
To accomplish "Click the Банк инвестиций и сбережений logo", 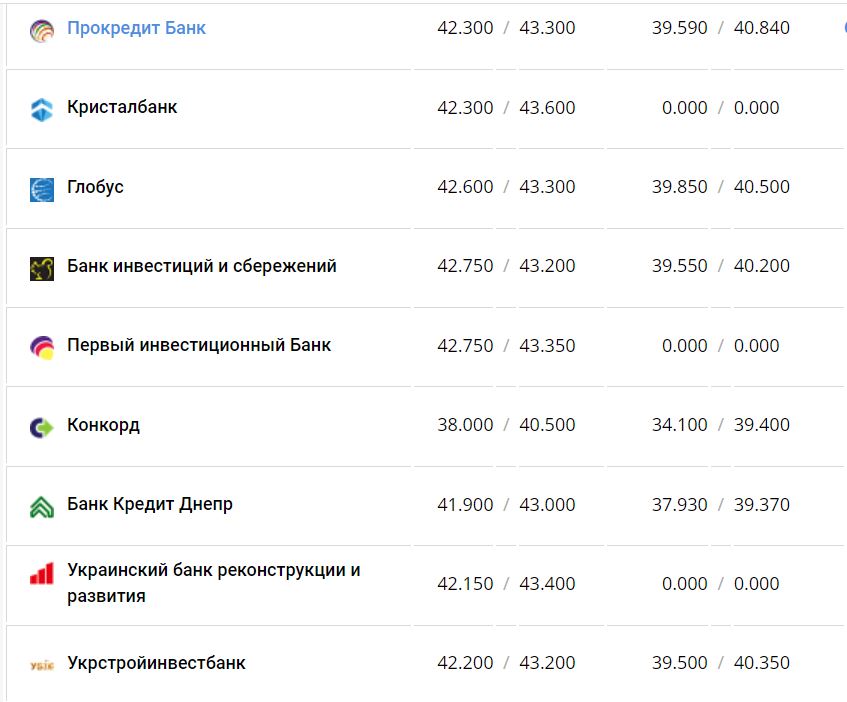I will pos(40,267).
